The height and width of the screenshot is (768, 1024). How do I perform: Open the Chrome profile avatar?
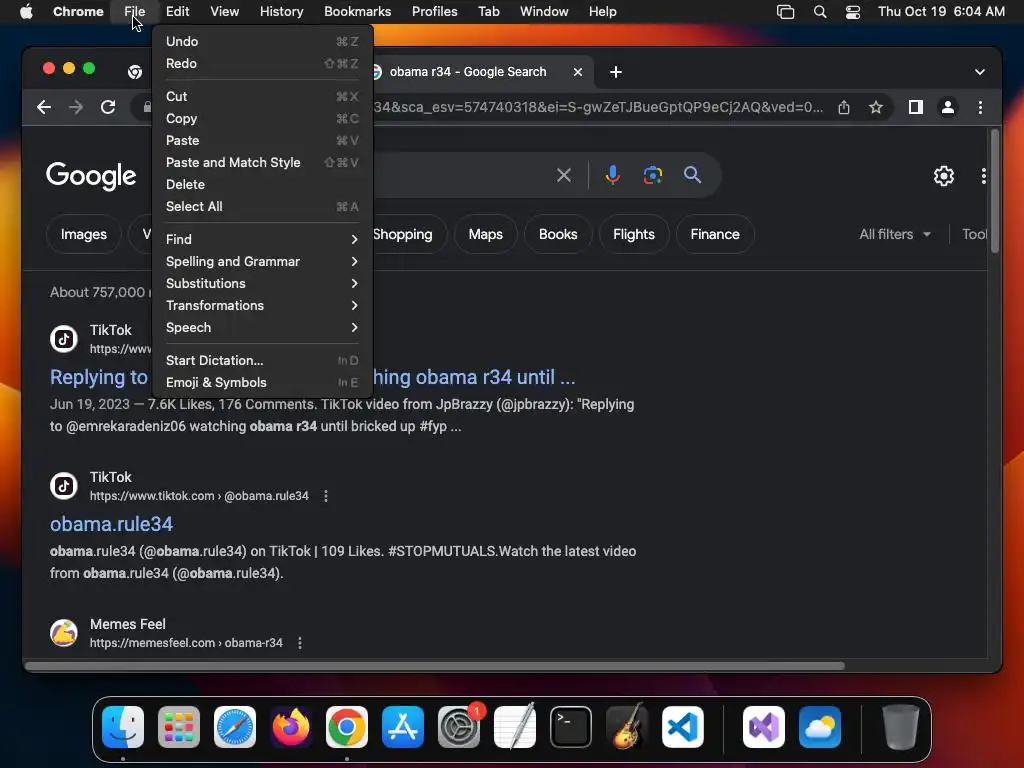pyautogui.click(x=948, y=107)
